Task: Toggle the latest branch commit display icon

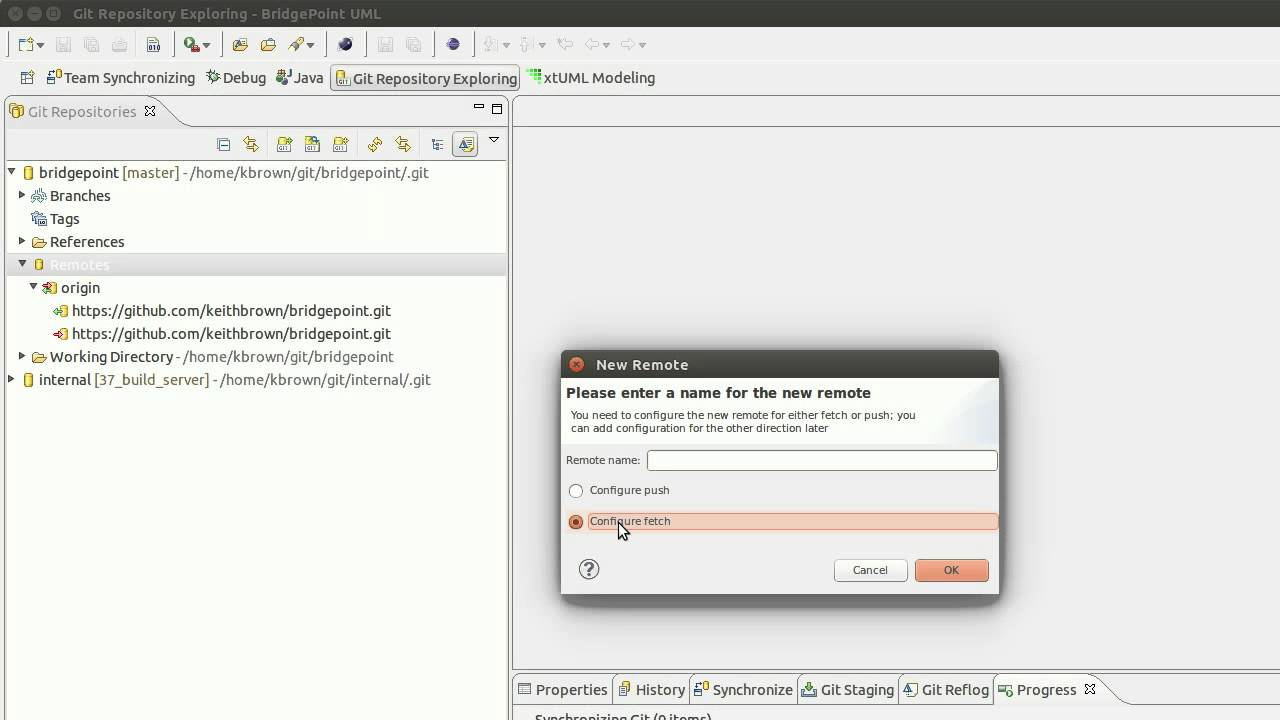Action: 465,145
